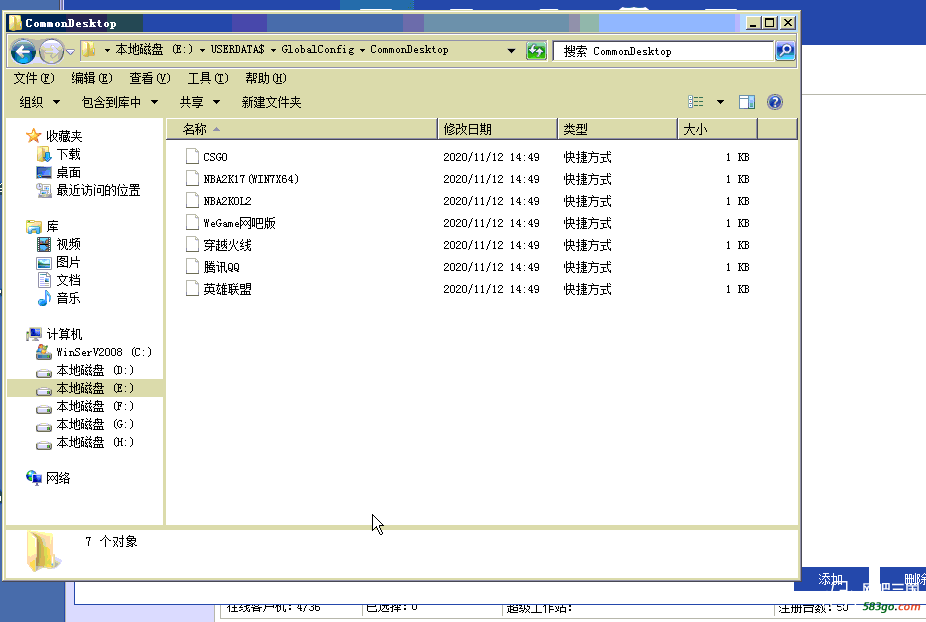Screen dimensions: 926x622
Task: Click the large folder icon in details pane
Action: click(x=43, y=551)
